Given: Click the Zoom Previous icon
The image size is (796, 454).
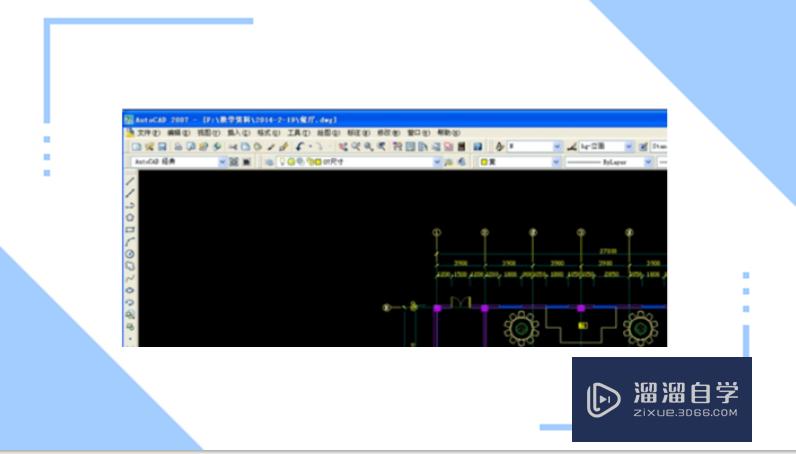Looking at the screenshot, I should 381,147.
